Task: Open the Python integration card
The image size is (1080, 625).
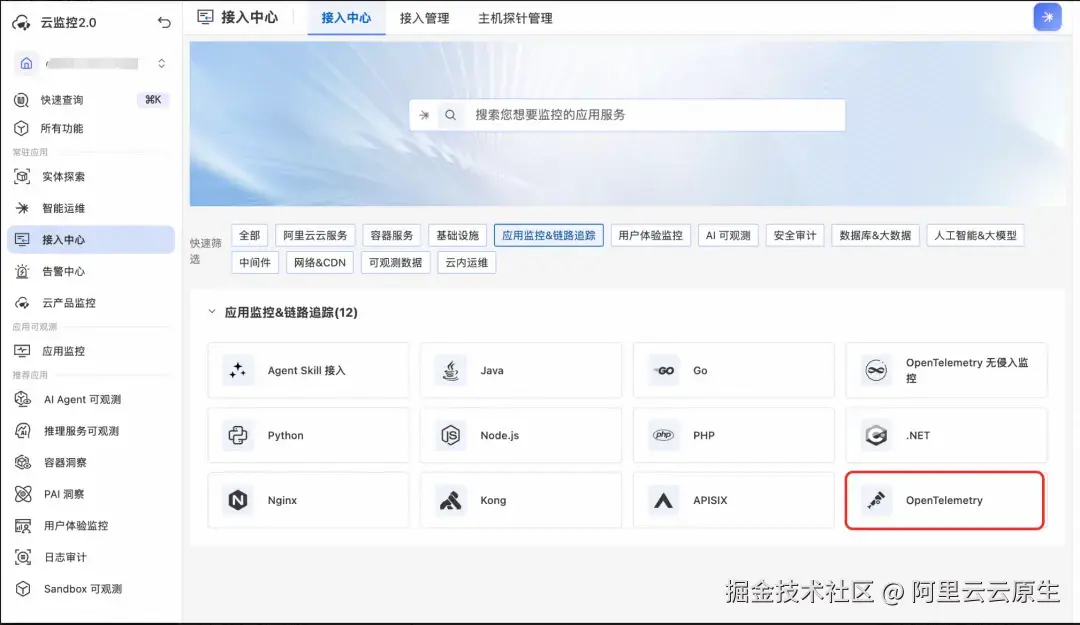Action: [308, 436]
